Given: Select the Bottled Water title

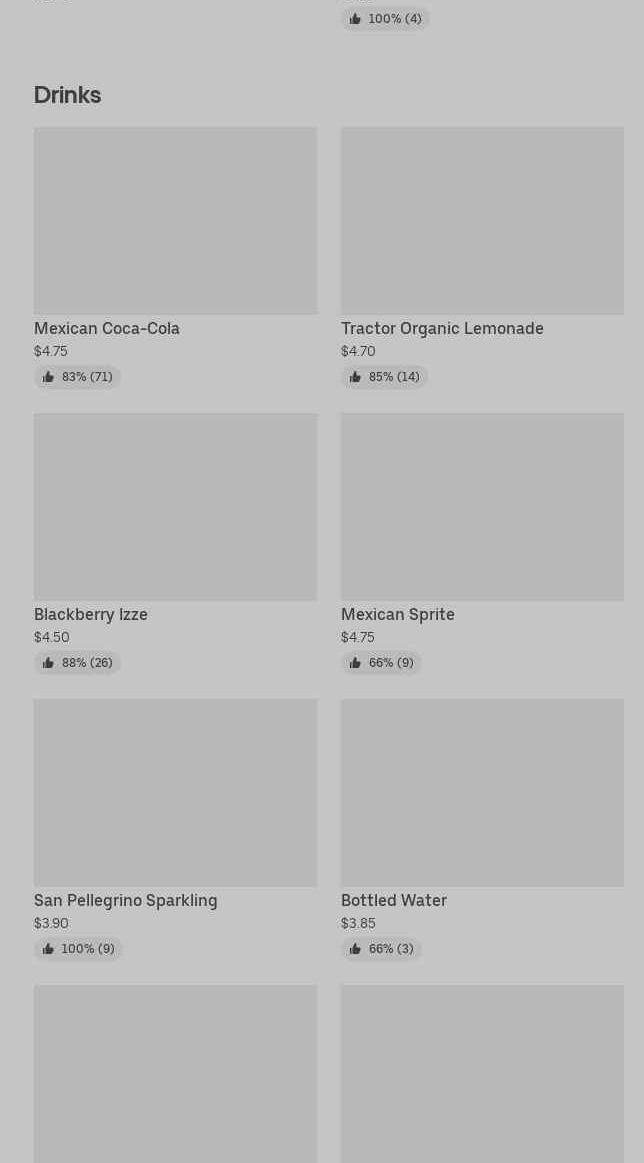Looking at the screenshot, I should coord(394,900).
